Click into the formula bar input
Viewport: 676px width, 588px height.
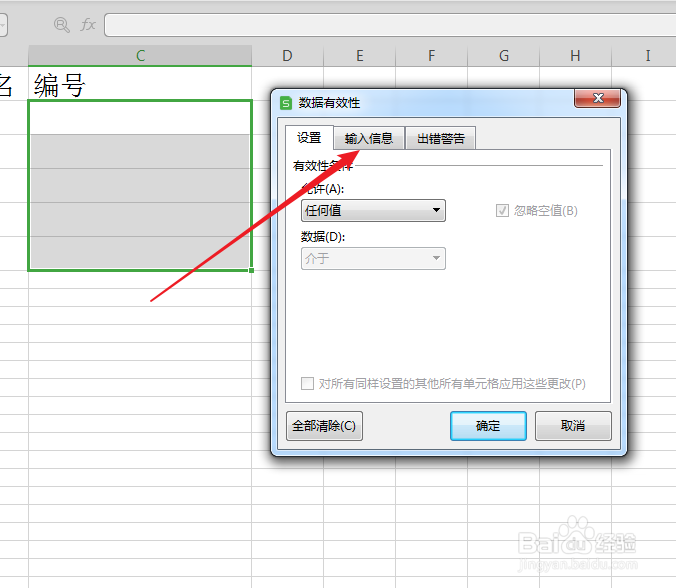click(x=390, y=25)
